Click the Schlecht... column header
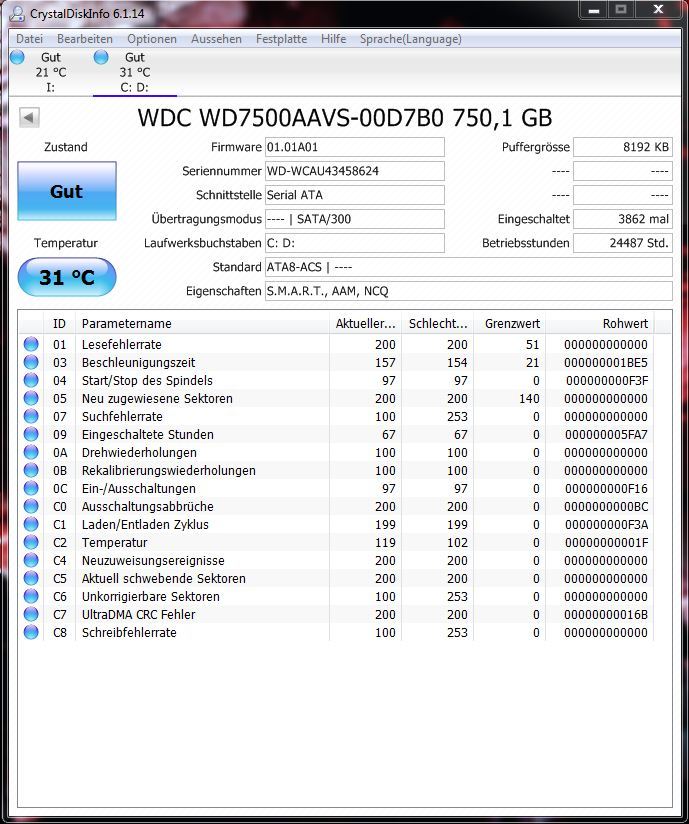The width and height of the screenshot is (689, 824). [x=438, y=323]
